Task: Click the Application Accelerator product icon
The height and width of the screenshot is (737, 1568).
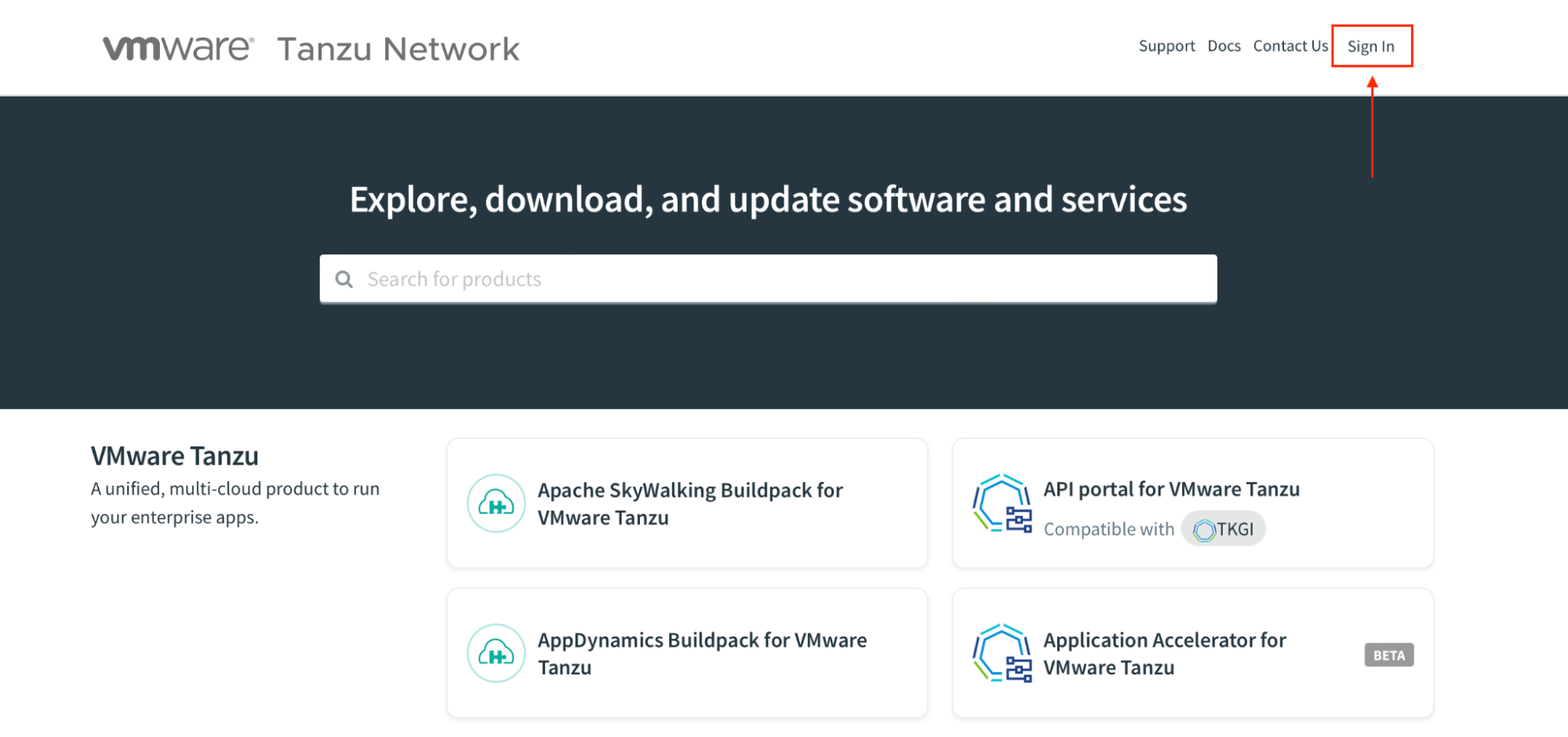Action: 1002,653
